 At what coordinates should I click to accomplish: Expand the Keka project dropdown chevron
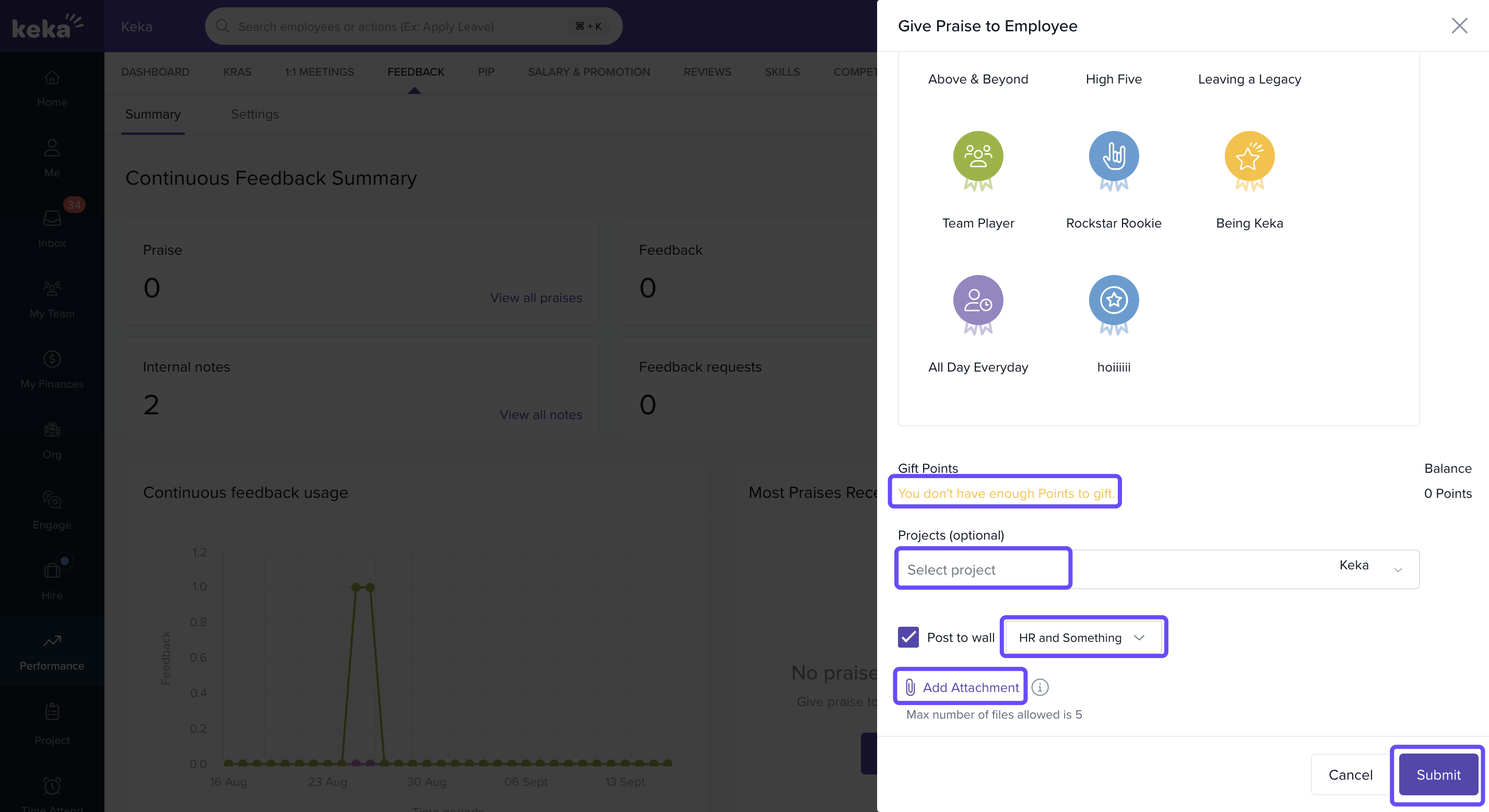(x=1398, y=569)
